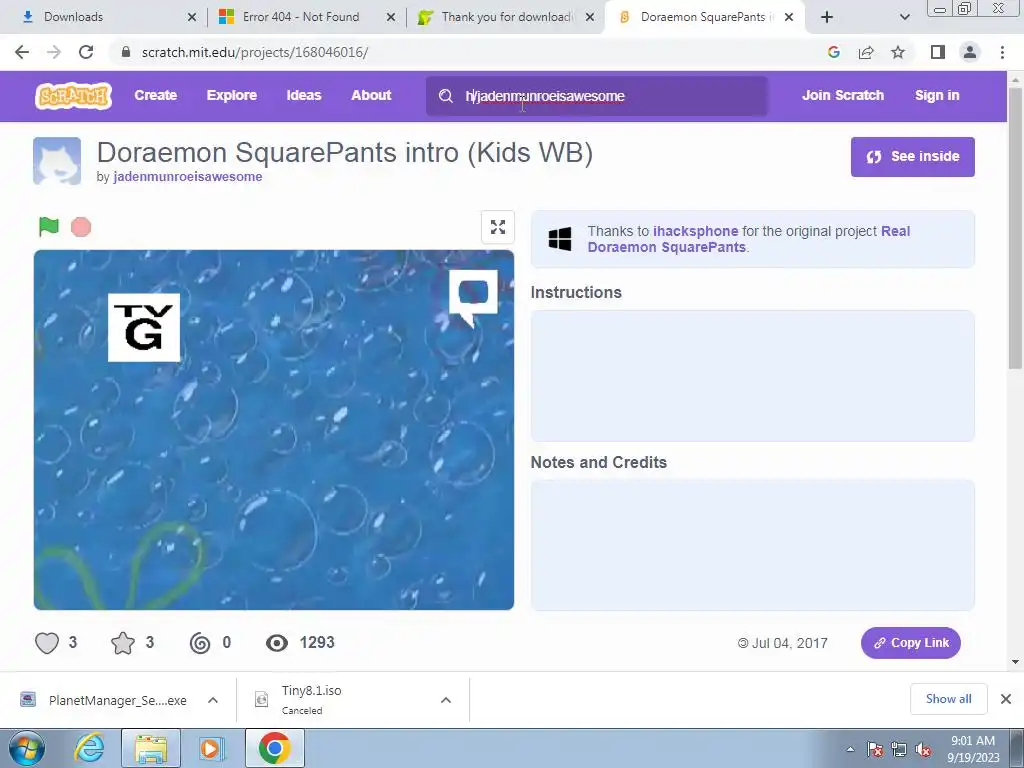
Task: Open the About menu item
Action: pos(371,95)
